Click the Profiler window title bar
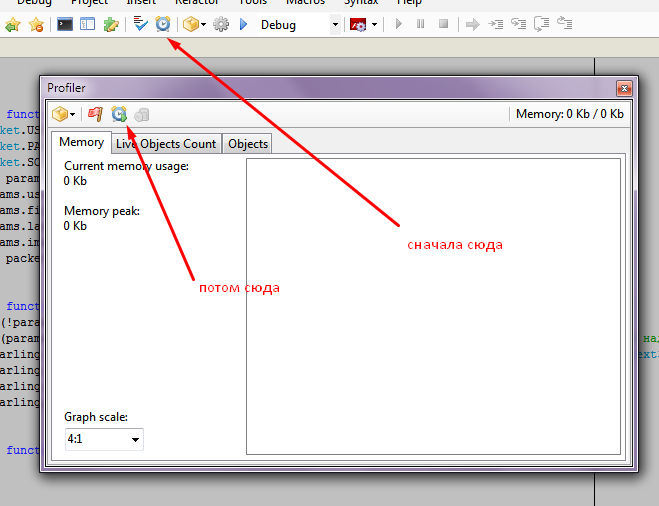Screen dimensions: 659x506 pyautogui.click(x=328, y=88)
